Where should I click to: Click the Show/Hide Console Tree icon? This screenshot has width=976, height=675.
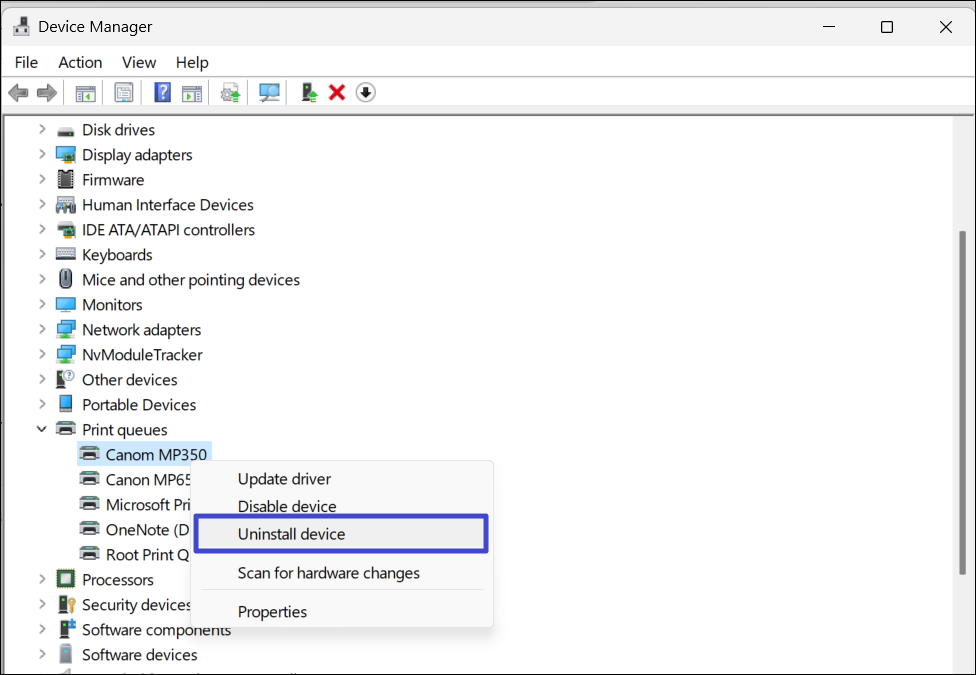[x=86, y=93]
